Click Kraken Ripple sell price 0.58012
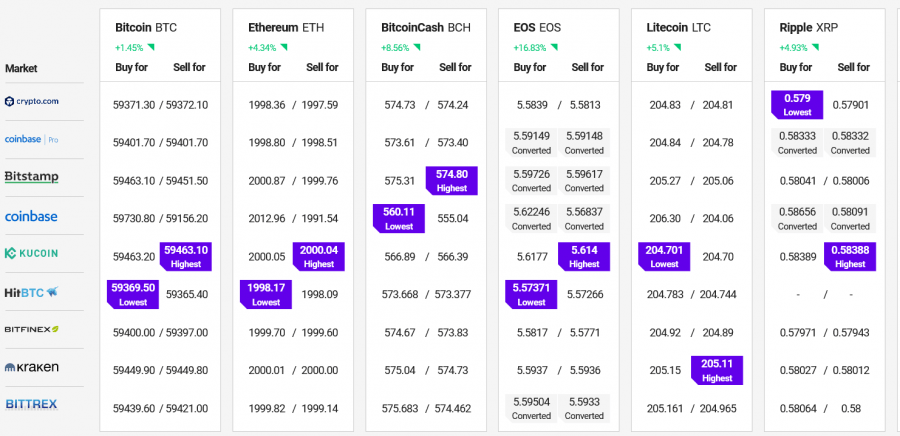This screenshot has width=900, height=436. point(851,371)
